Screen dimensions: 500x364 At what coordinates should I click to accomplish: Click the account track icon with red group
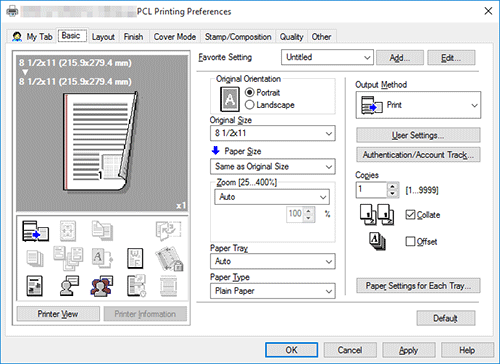pos(101,286)
